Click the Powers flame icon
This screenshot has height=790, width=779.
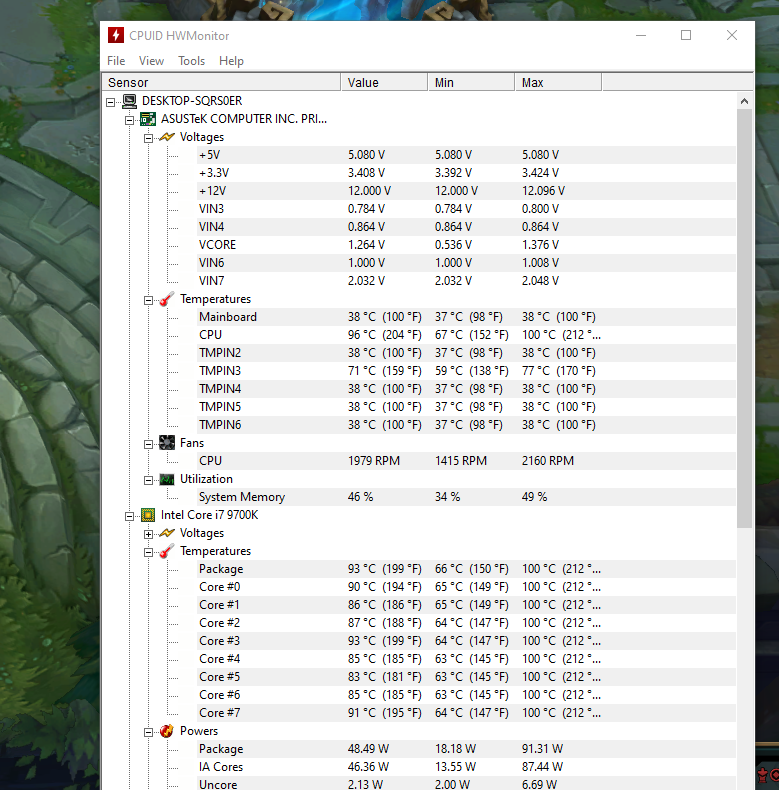point(167,731)
